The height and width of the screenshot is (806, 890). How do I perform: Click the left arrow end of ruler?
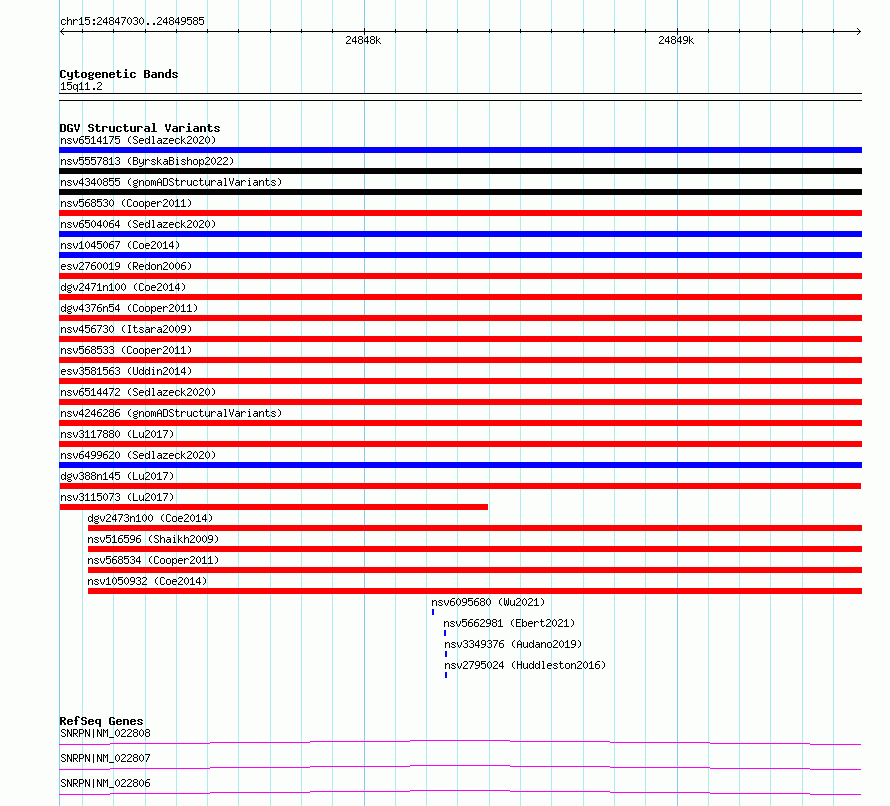click(62, 32)
